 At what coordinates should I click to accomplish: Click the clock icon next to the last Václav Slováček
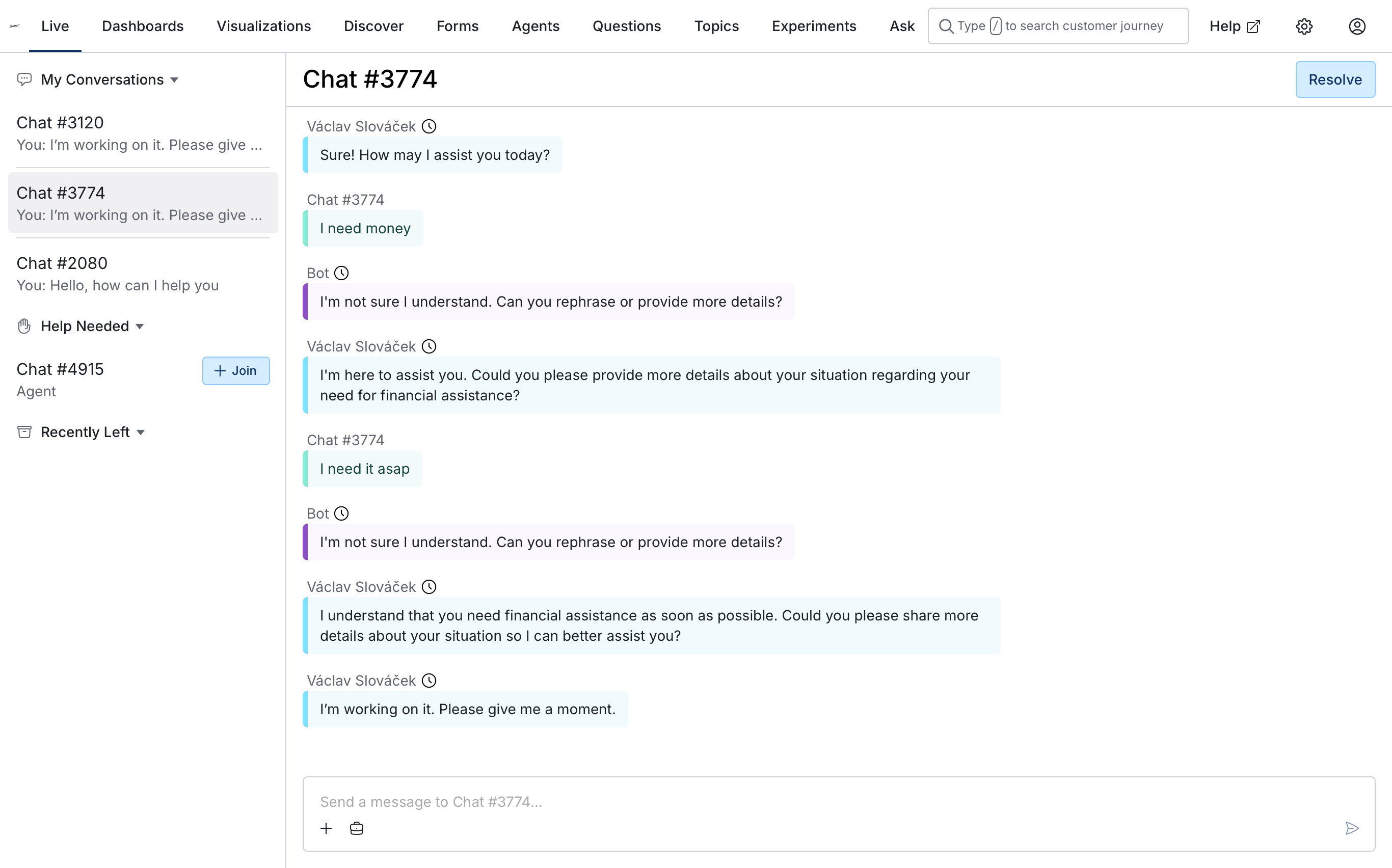[x=429, y=681]
